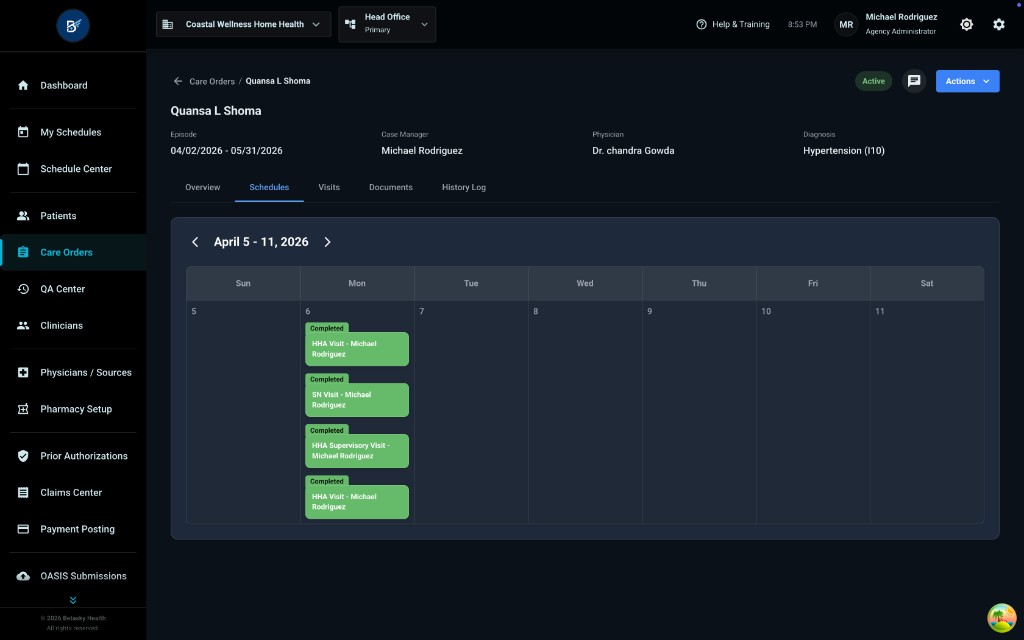1024x640 pixels.
Task: Go to next week arrow
Action: pyautogui.click(x=327, y=242)
